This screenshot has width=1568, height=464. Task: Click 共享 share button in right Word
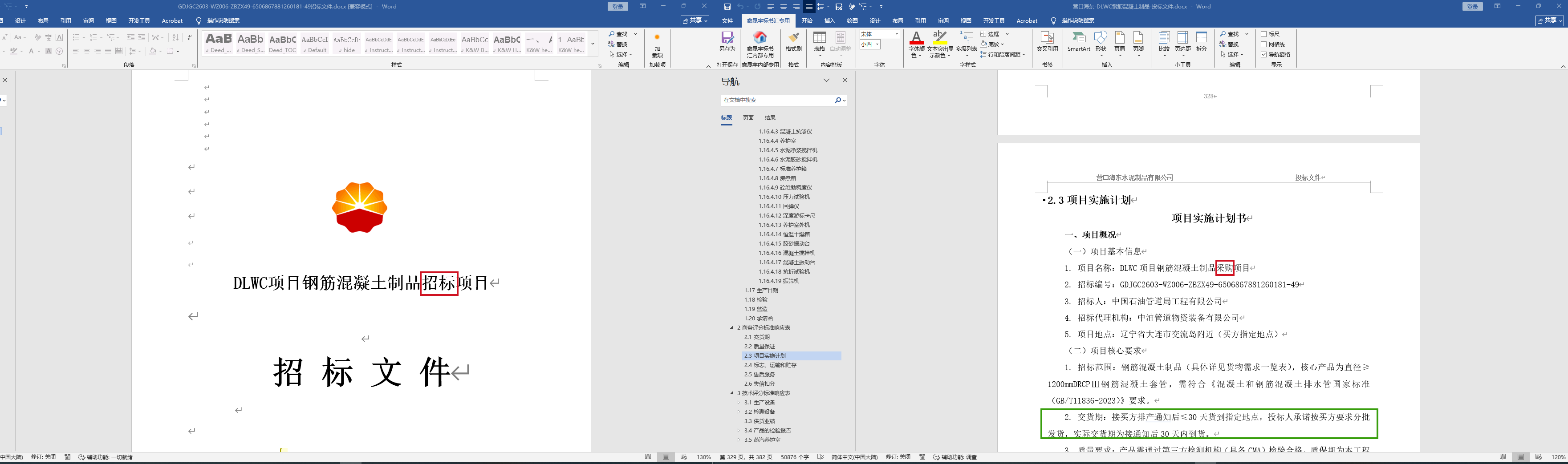tap(1550, 20)
